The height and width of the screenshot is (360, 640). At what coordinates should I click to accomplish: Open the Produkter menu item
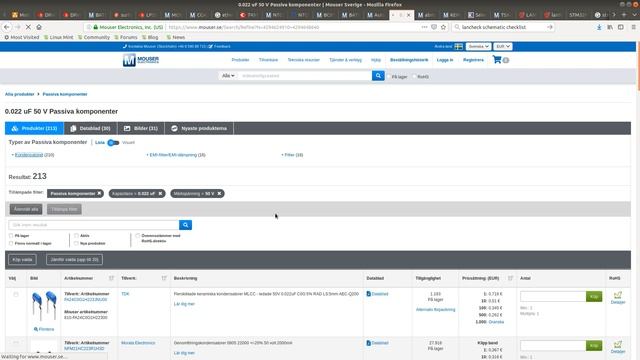pos(240,60)
